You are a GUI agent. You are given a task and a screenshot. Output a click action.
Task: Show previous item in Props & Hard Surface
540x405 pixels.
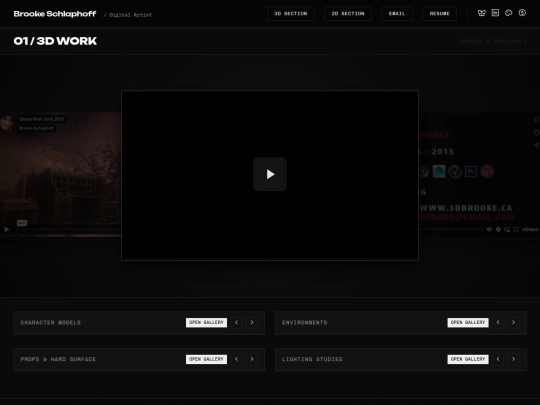pyautogui.click(x=237, y=359)
